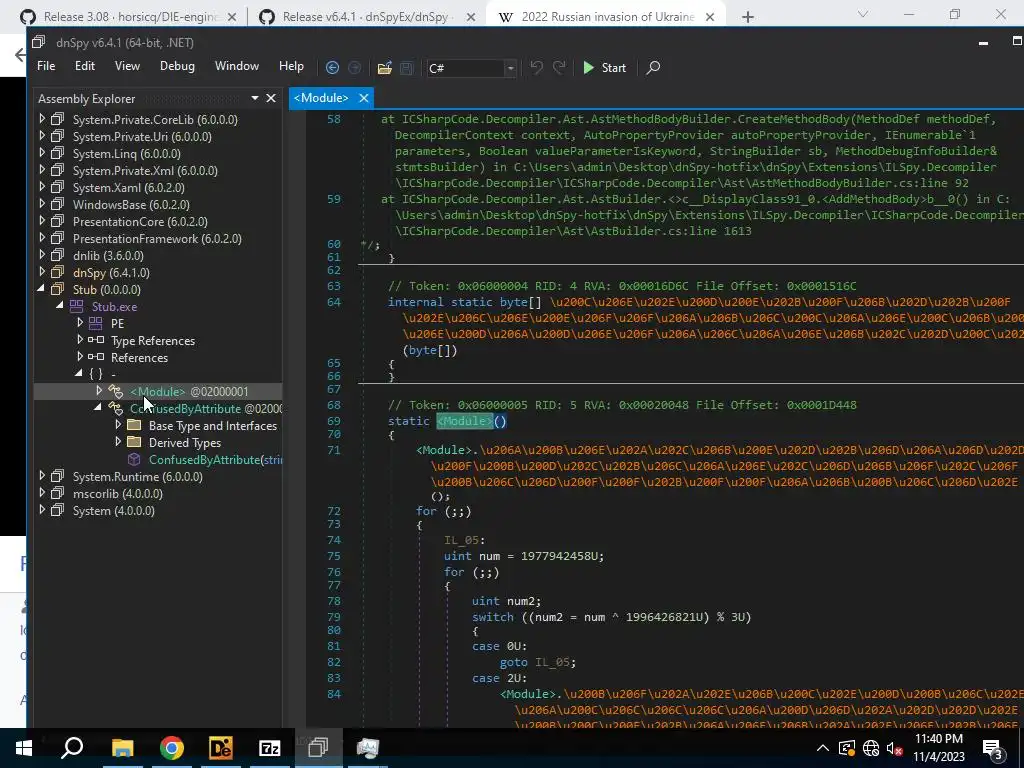Expand System.Private.Uri assembly node

click(x=42, y=136)
